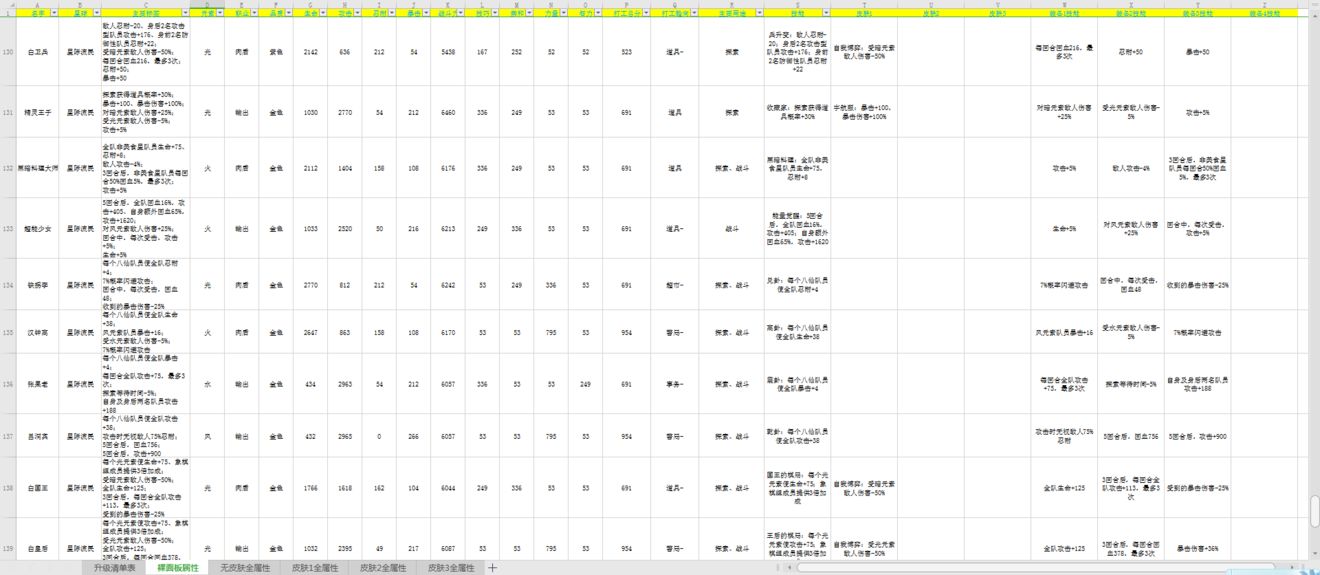The height and width of the screenshot is (575, 1320).
Task: Select column letter T header
Action: coord(863,5)
